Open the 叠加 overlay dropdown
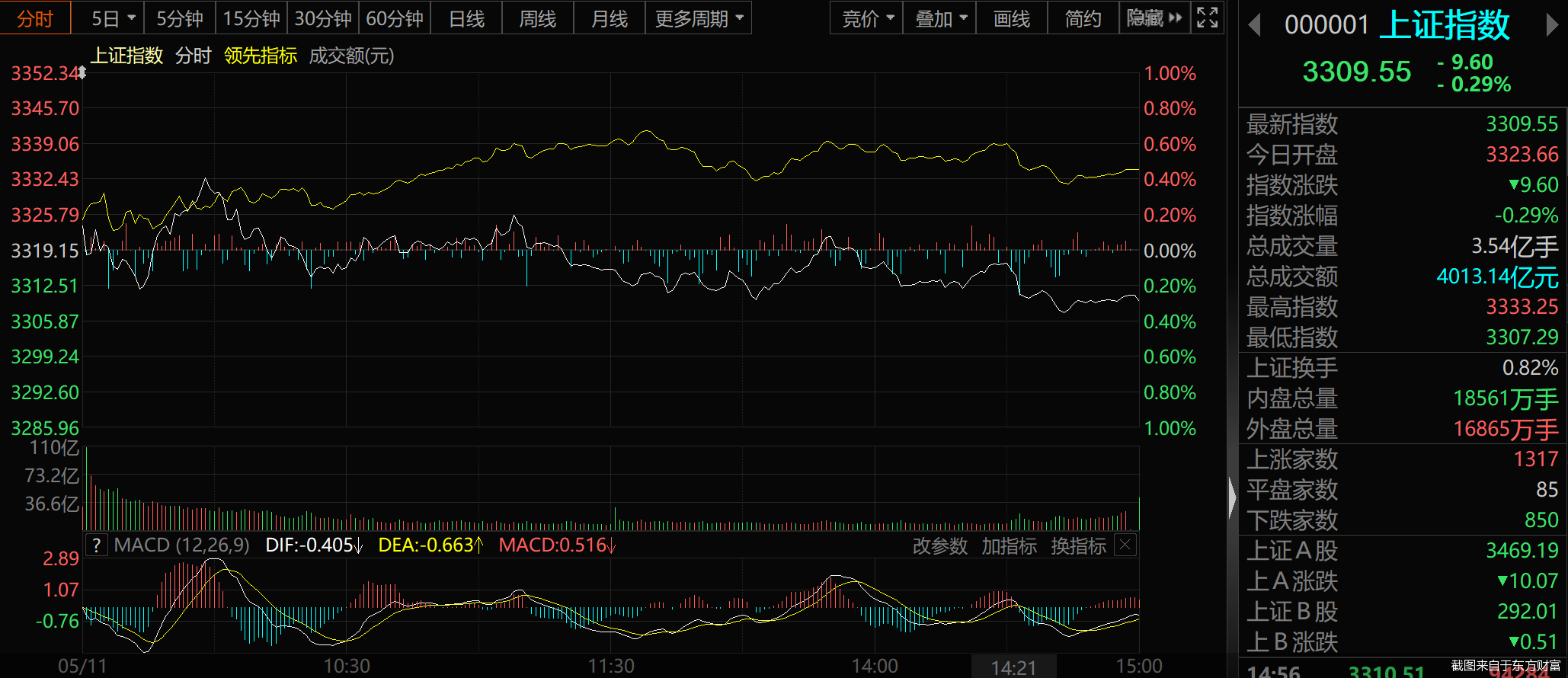 click(940, 18)
